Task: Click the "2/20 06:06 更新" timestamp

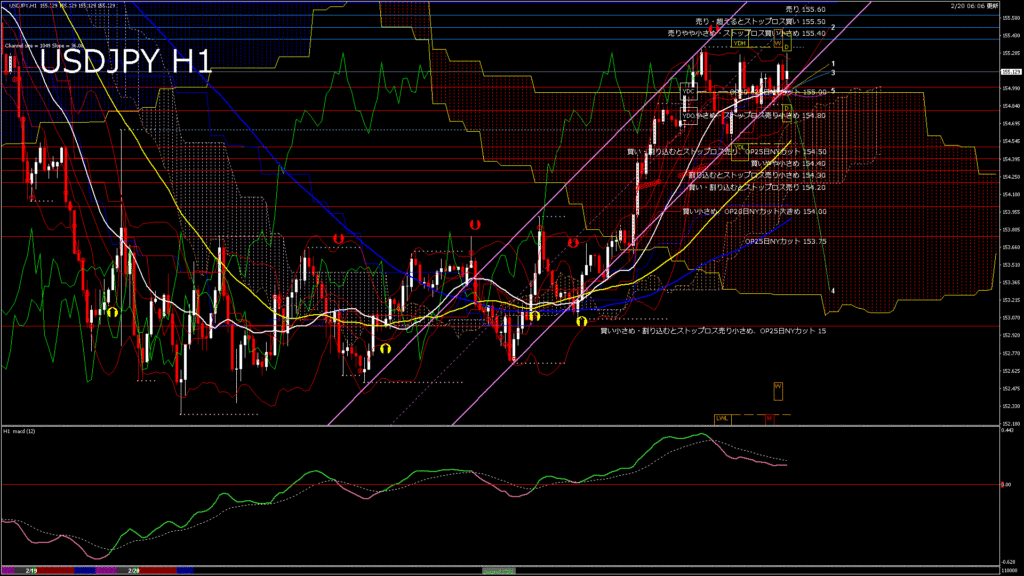Action: tap(972, 6)
